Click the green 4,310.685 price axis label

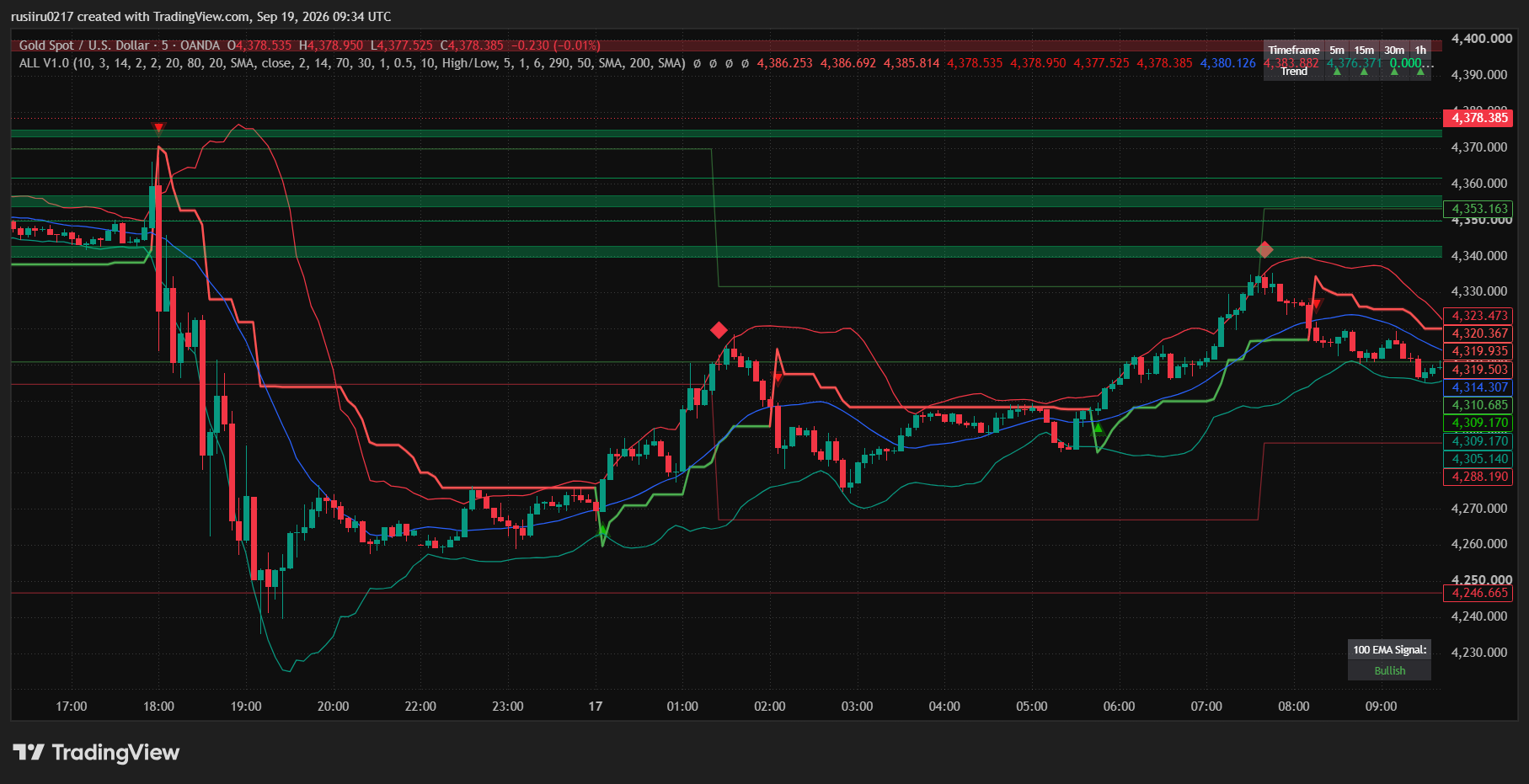[1478, 405]
